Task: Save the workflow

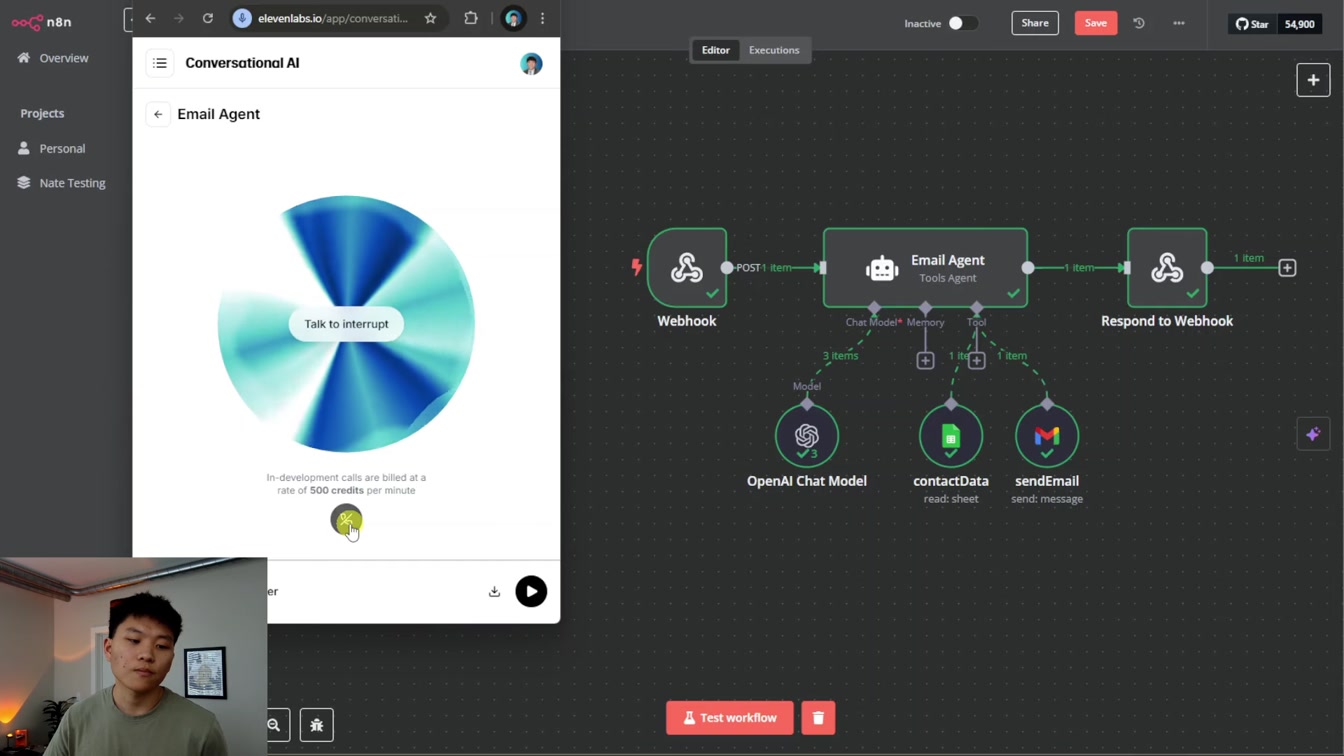Action: click(1096, 23)
